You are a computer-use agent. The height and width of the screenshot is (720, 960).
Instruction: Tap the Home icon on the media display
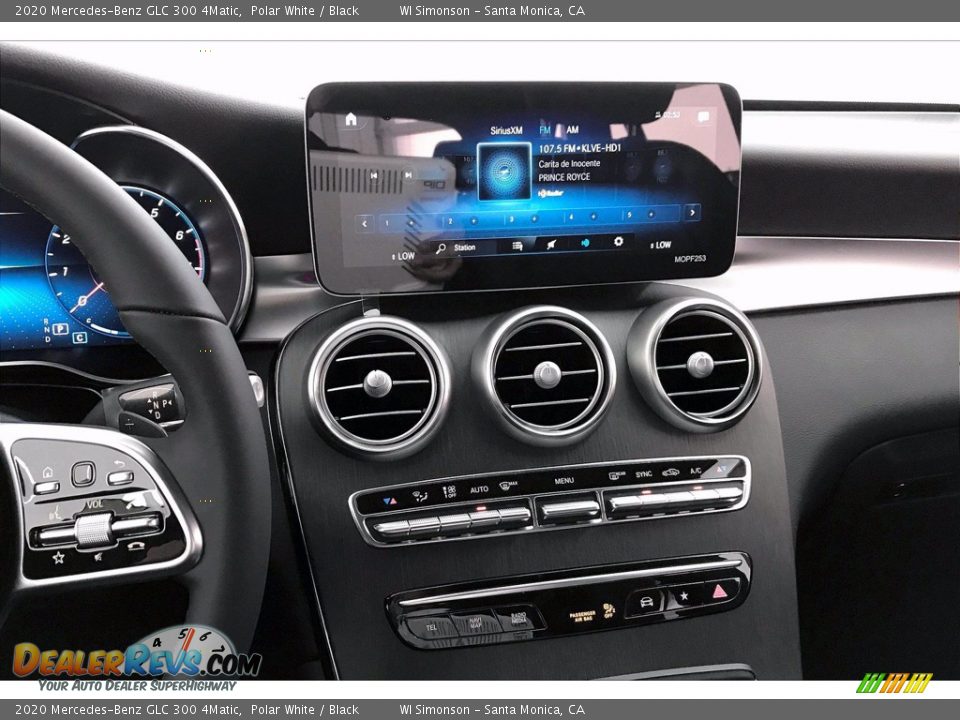[350, 120]
